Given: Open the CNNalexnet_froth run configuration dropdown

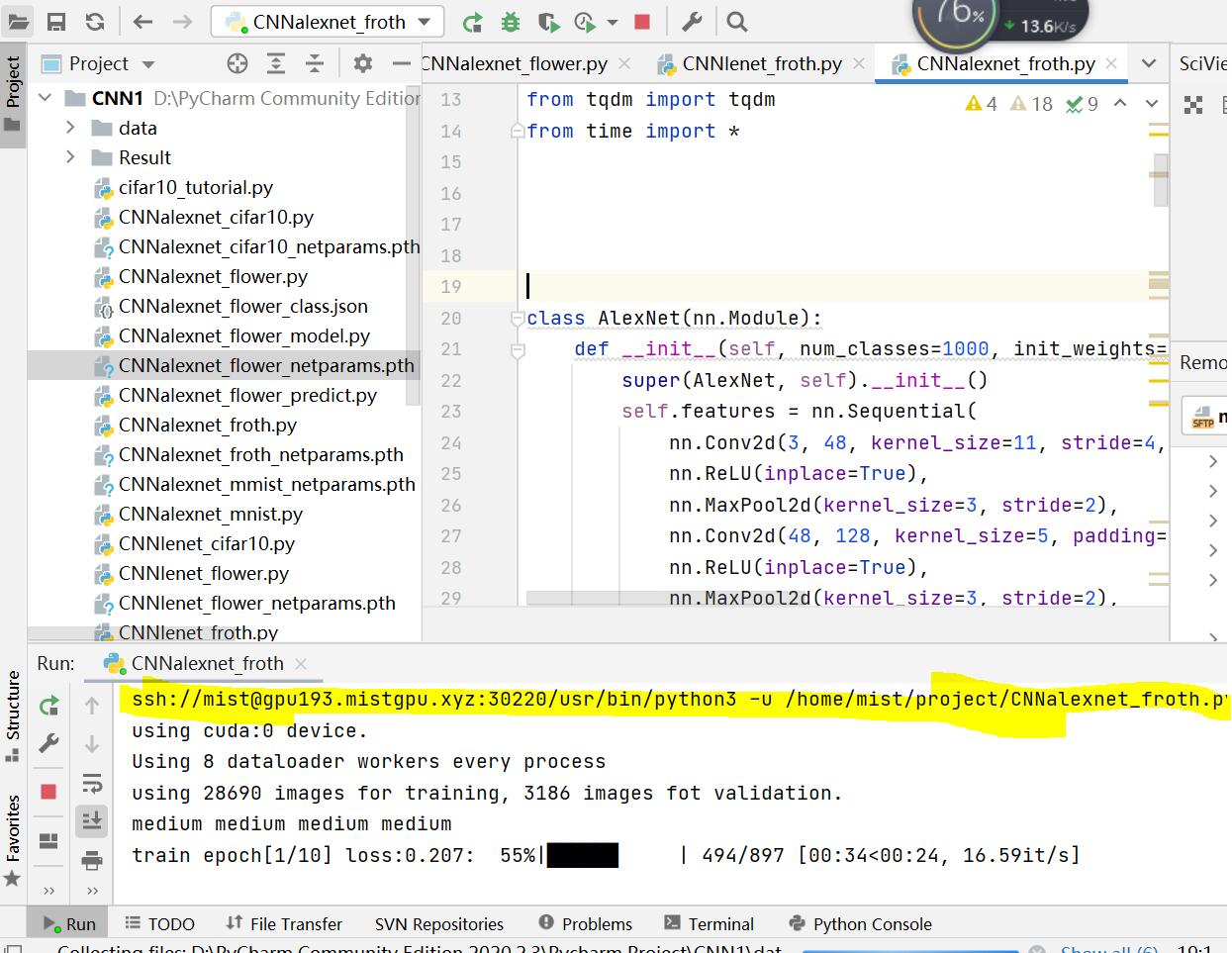Looking at the screenshot, I should point(327,20).
